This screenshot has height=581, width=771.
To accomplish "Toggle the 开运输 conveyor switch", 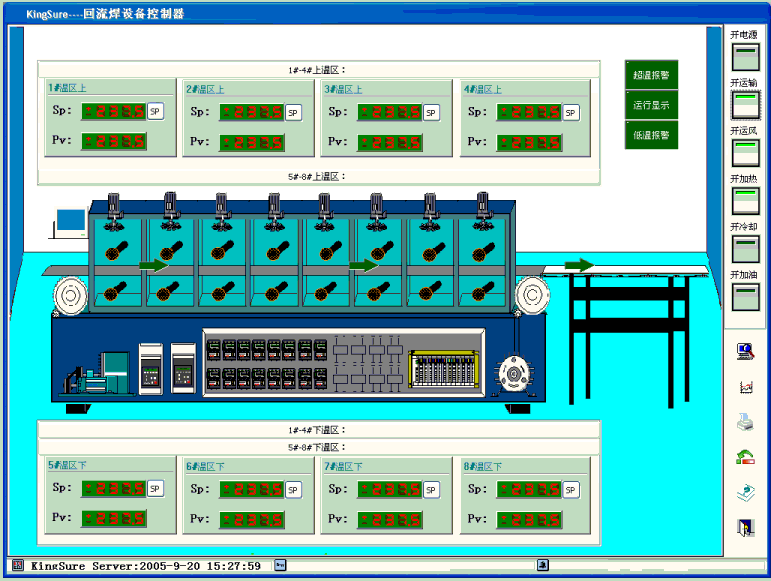I will coord(746,104).
